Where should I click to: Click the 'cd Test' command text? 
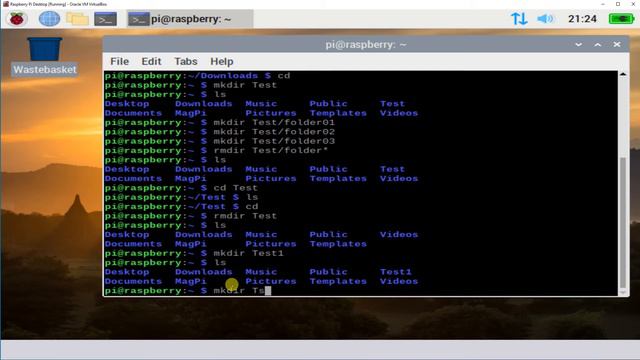236,188
